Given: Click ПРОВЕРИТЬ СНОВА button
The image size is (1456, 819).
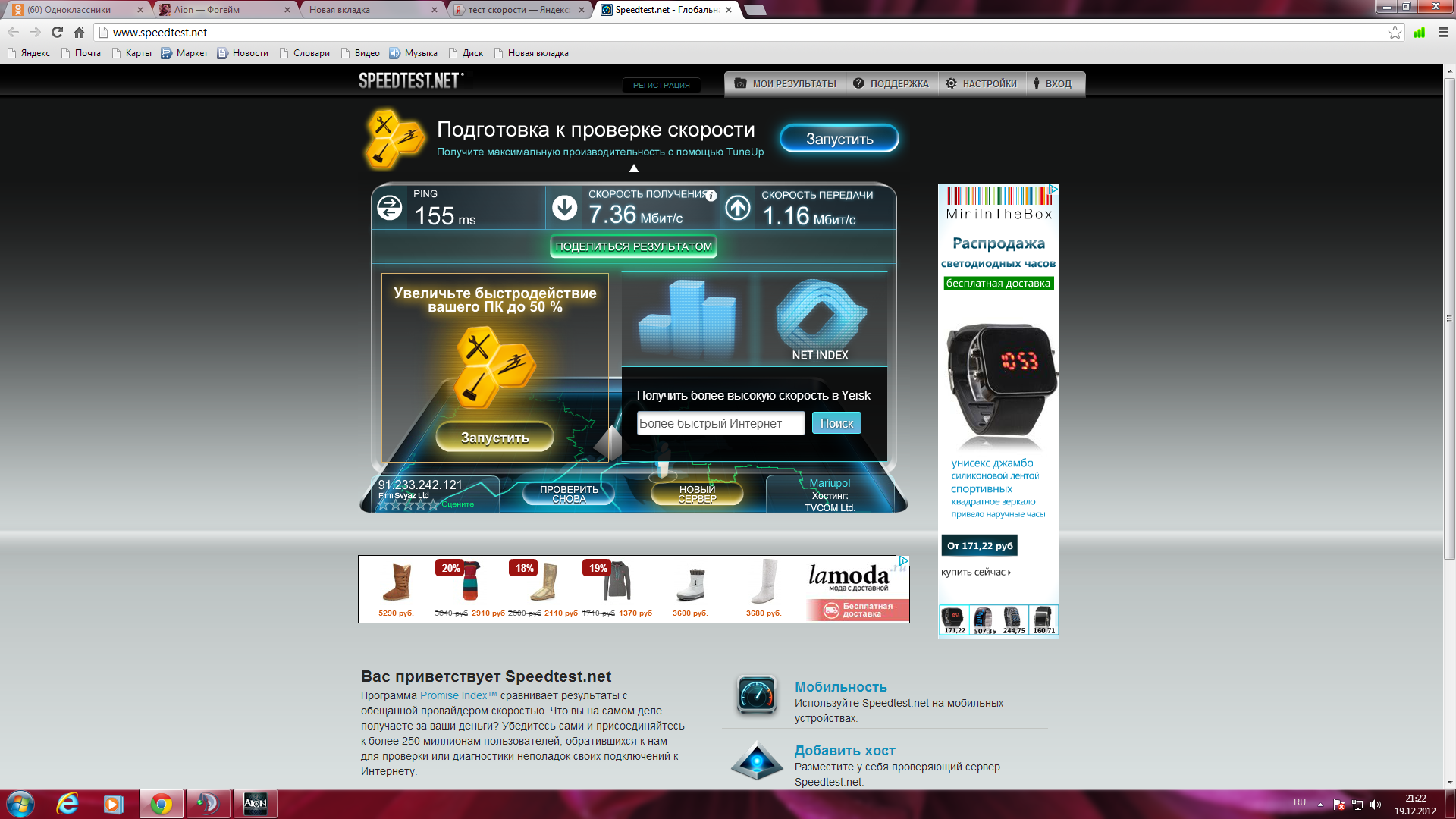Looking at the screenshot, I should pos(569,494).
